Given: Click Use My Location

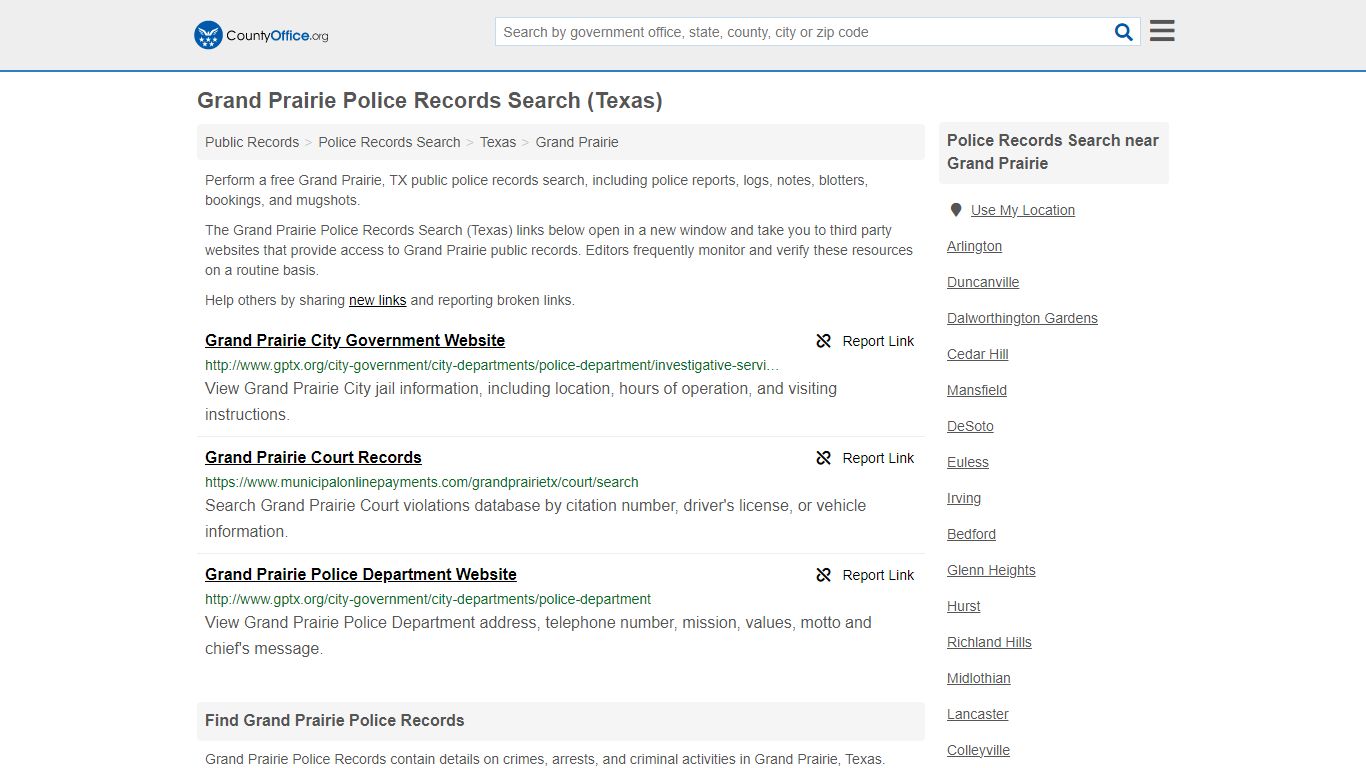Looking at the screenshot, I should tap(1023, 210).
